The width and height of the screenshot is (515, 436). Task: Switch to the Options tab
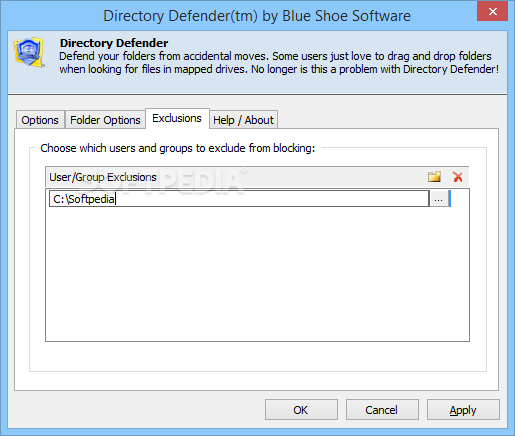40,120
